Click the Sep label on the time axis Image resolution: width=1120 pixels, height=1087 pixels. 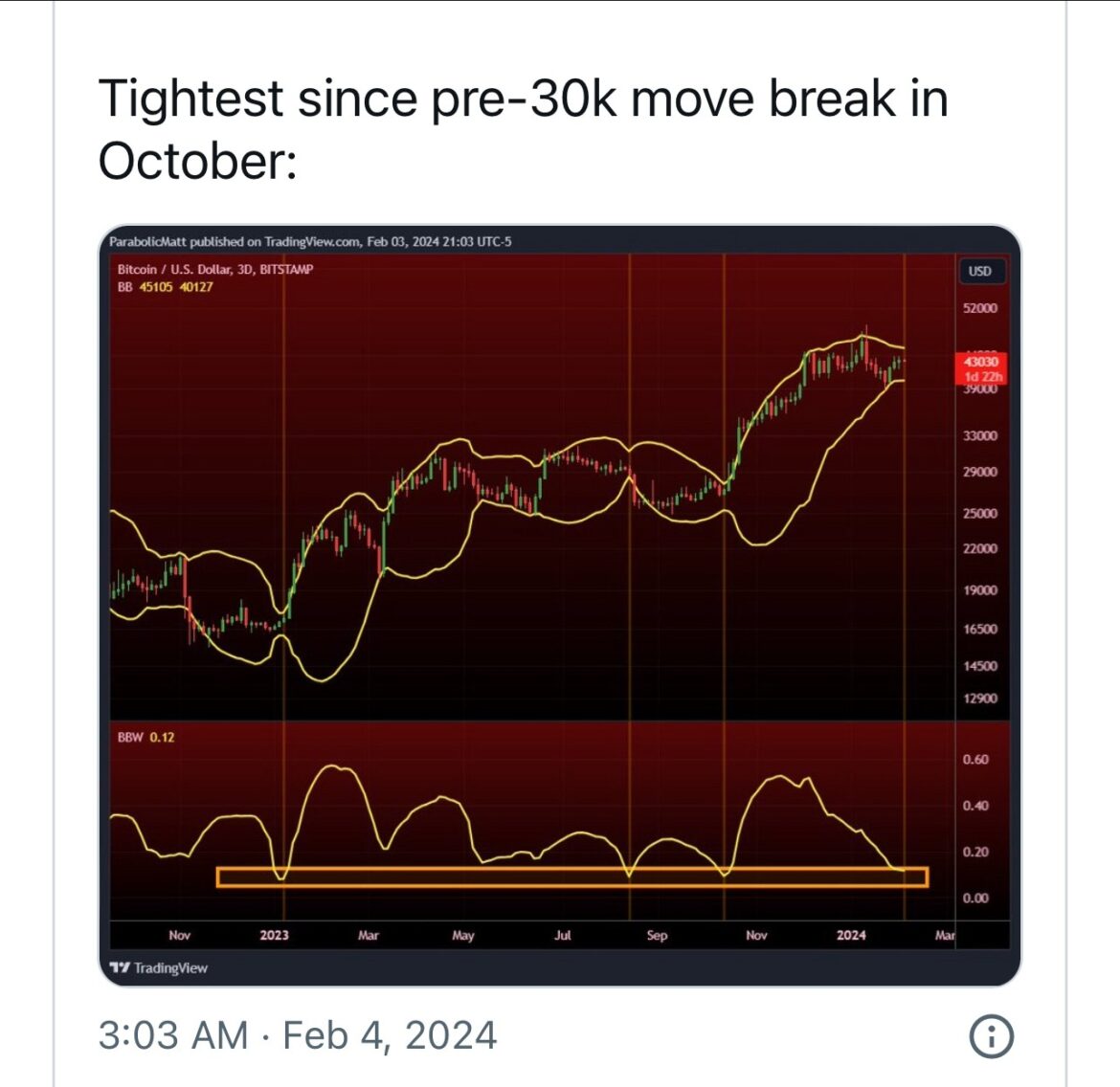[657, 935]
